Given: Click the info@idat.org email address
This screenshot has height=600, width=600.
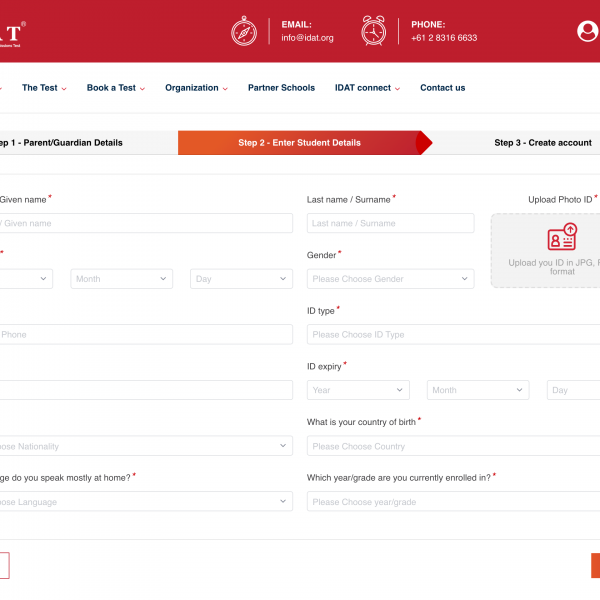Looking at the screenshot, I should point(307,38).
